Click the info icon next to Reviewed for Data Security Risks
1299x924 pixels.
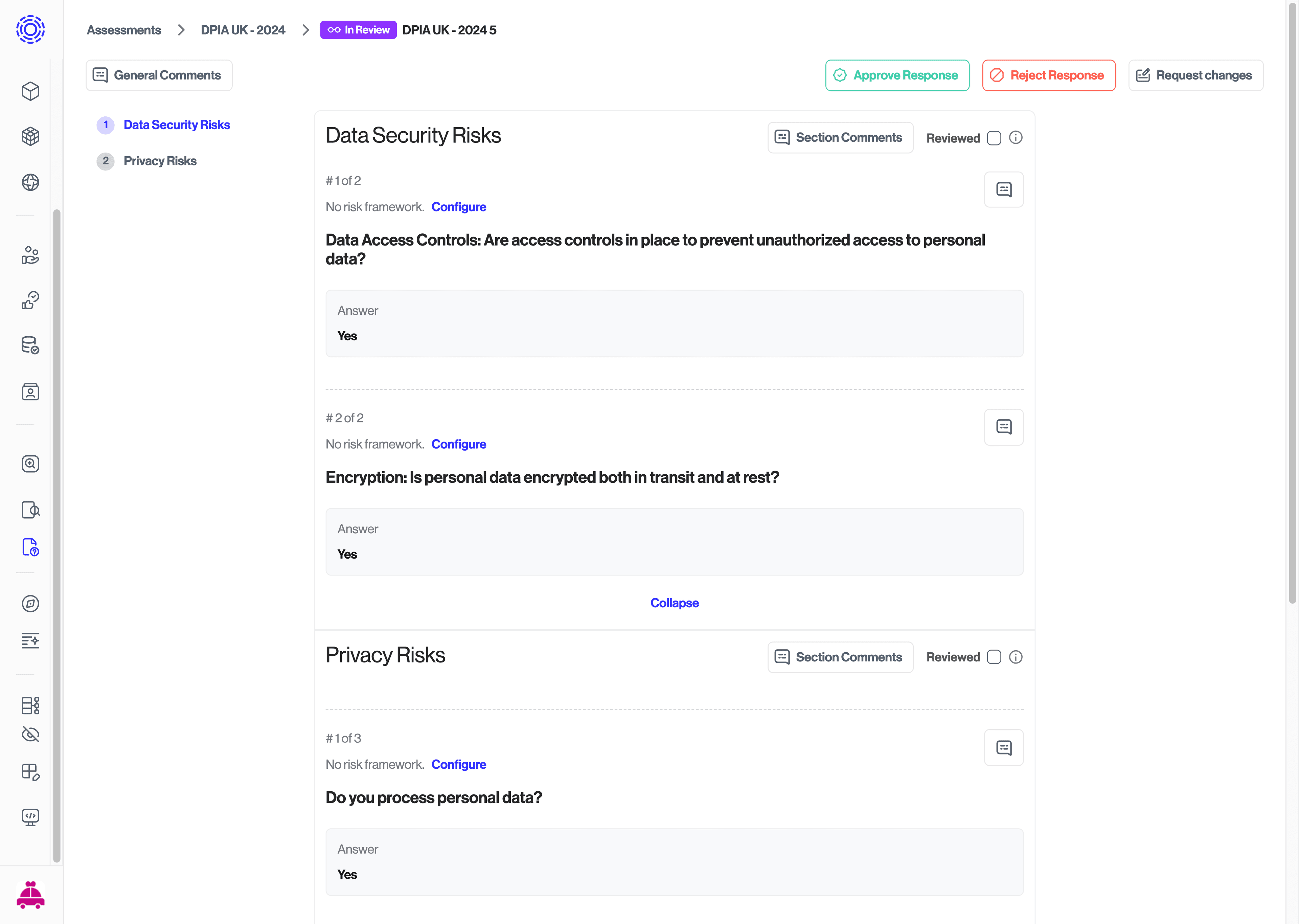pos(1016,137)
